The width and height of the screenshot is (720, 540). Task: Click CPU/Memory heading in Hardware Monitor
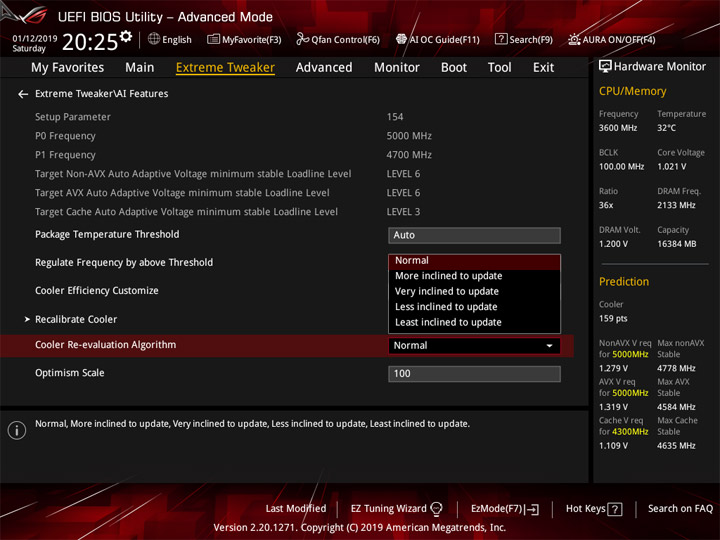pos(632,91)
